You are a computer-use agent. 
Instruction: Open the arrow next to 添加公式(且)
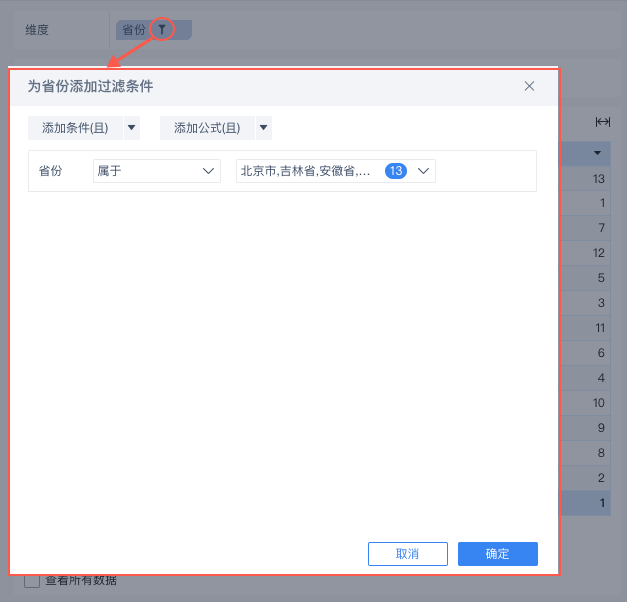[x=264, y=128]
